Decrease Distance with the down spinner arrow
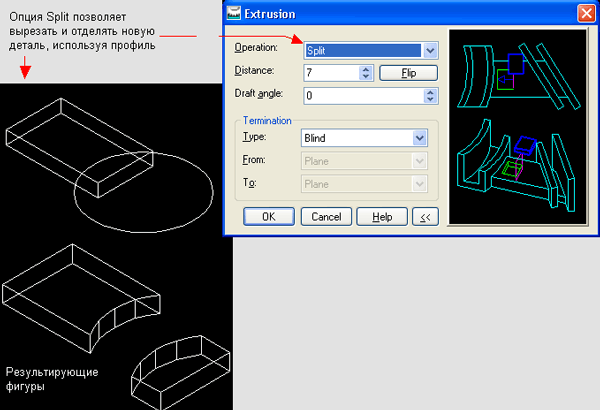 pos(365,78)
